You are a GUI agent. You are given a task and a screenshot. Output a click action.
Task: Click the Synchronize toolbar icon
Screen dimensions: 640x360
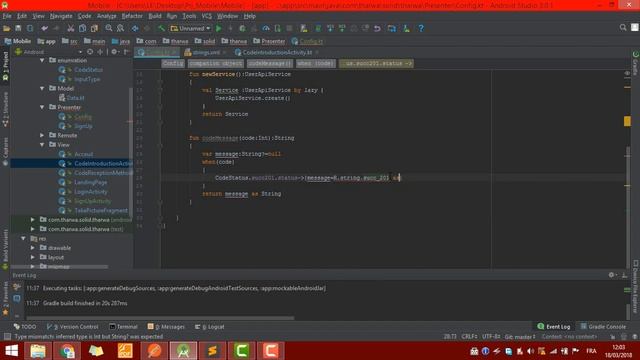coord(30,28)
